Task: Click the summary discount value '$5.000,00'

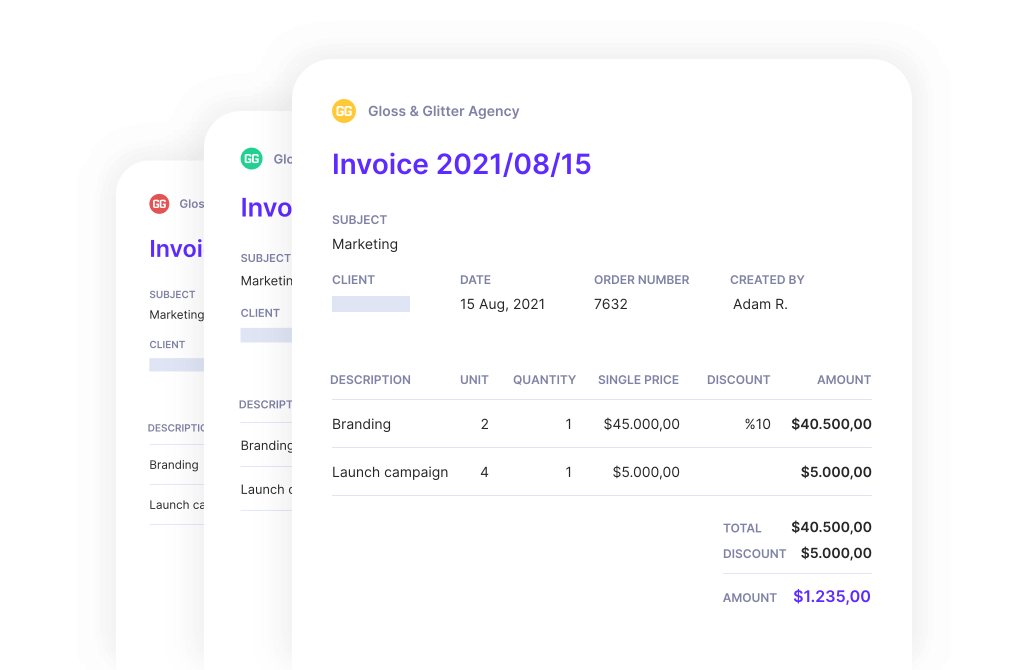Action: [x=836, y=552]
